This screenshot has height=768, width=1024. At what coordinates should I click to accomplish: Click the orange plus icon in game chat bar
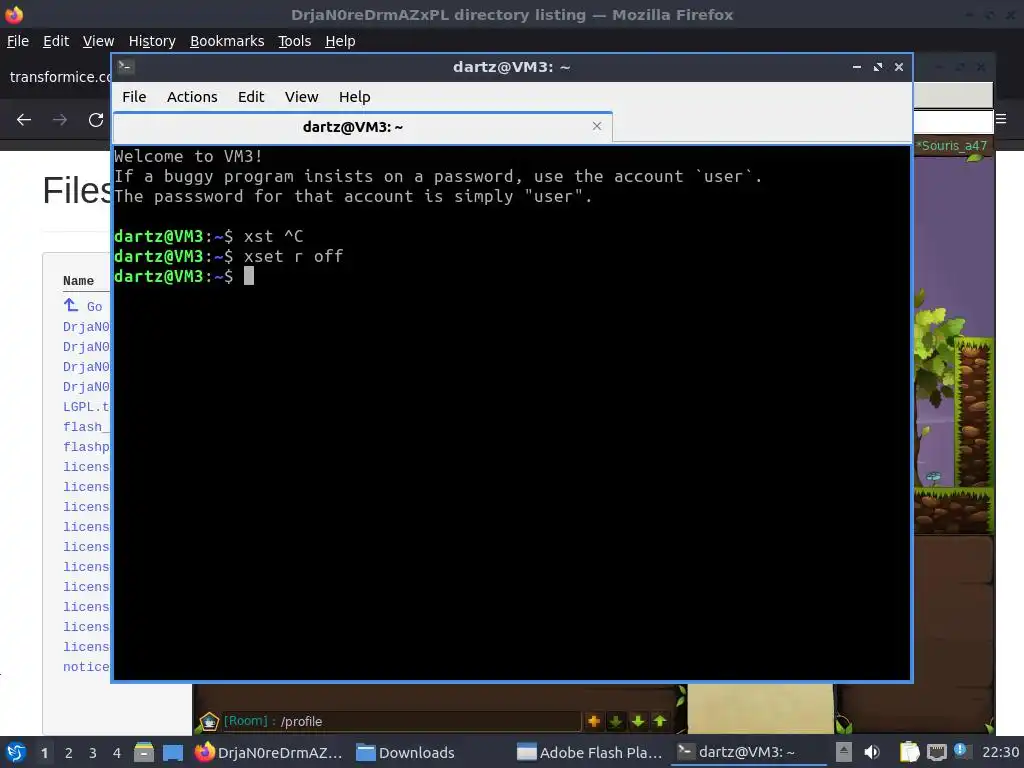[x=594, y=721]
